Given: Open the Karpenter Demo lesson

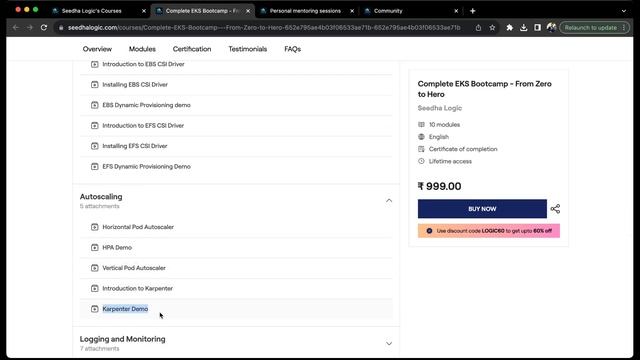Looking at the screenshot, I should click(x=125, y=309).
